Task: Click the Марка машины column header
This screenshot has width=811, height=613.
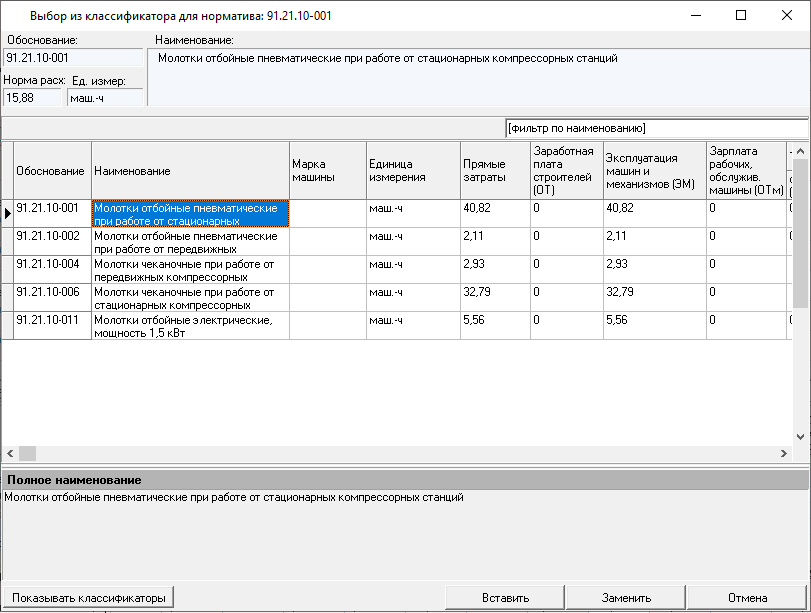Action: point(327,171)
